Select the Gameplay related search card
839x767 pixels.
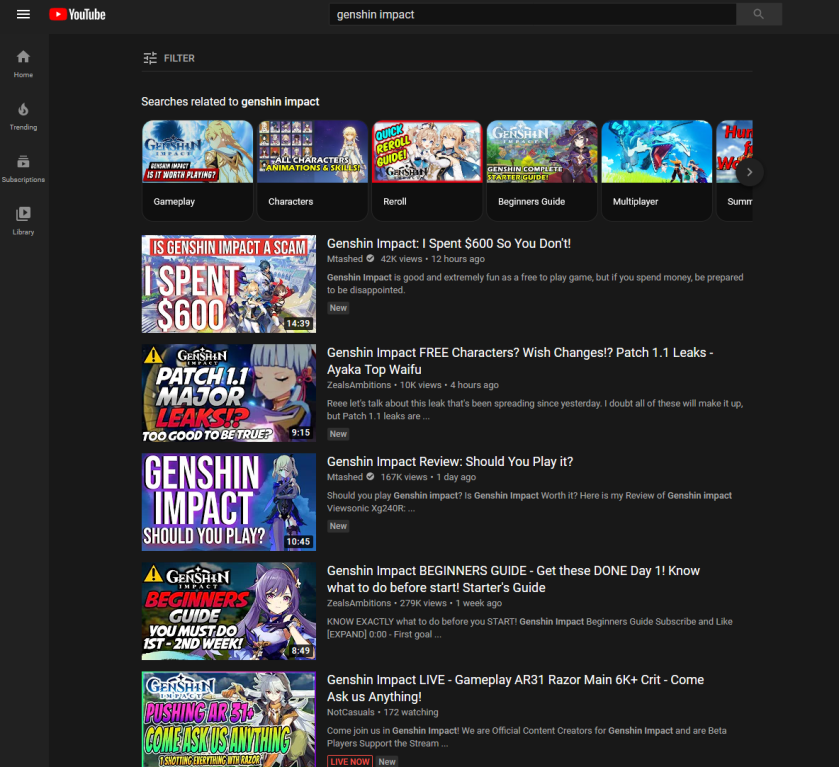pyautogui.click(x=197, y=170)
